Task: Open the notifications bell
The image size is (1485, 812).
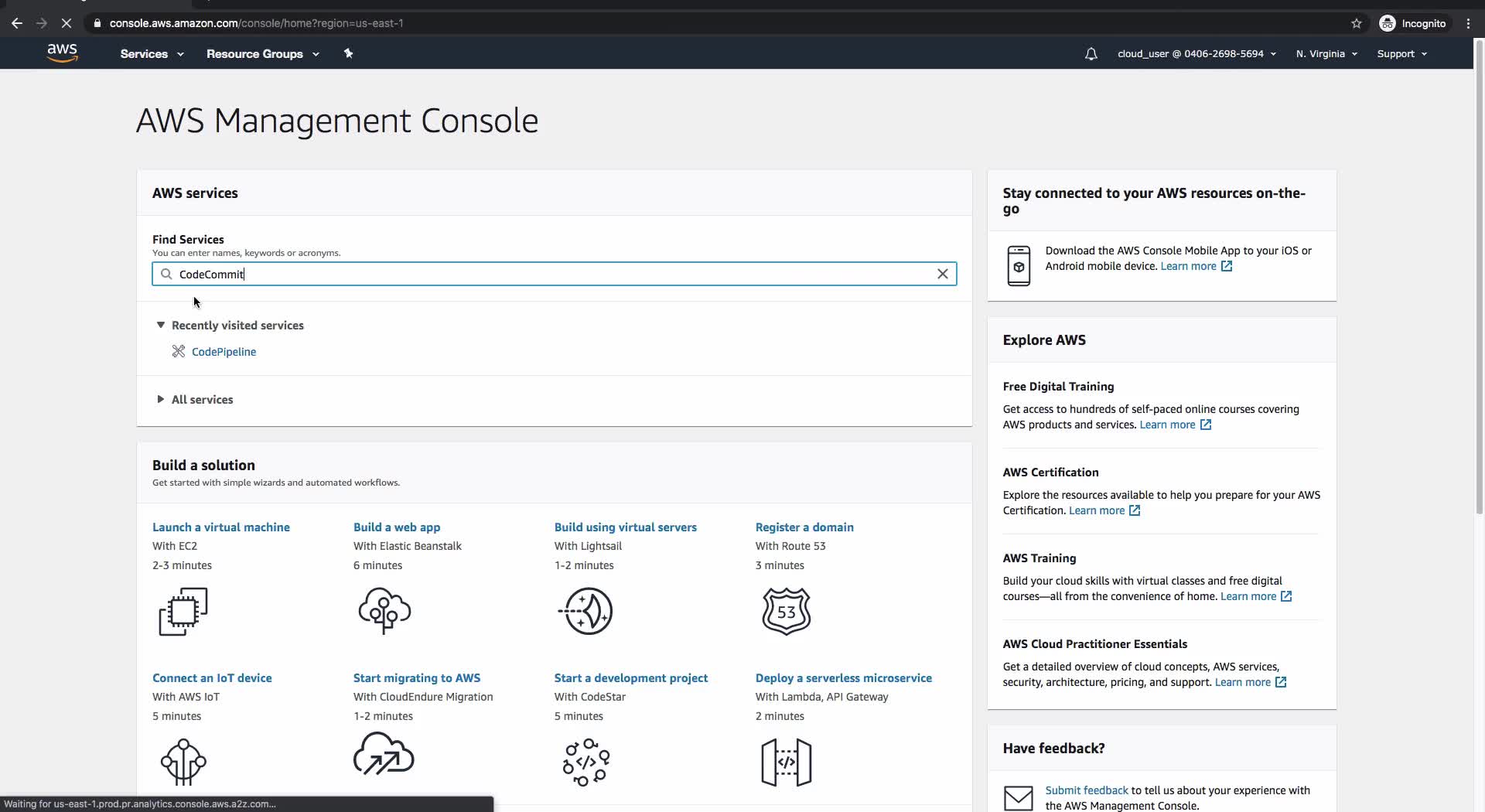Action: point(1091,54)
